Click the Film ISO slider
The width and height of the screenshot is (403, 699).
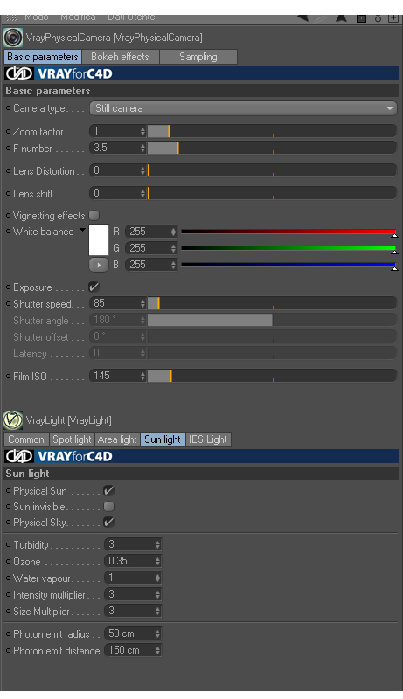click(x=272, y=376)
